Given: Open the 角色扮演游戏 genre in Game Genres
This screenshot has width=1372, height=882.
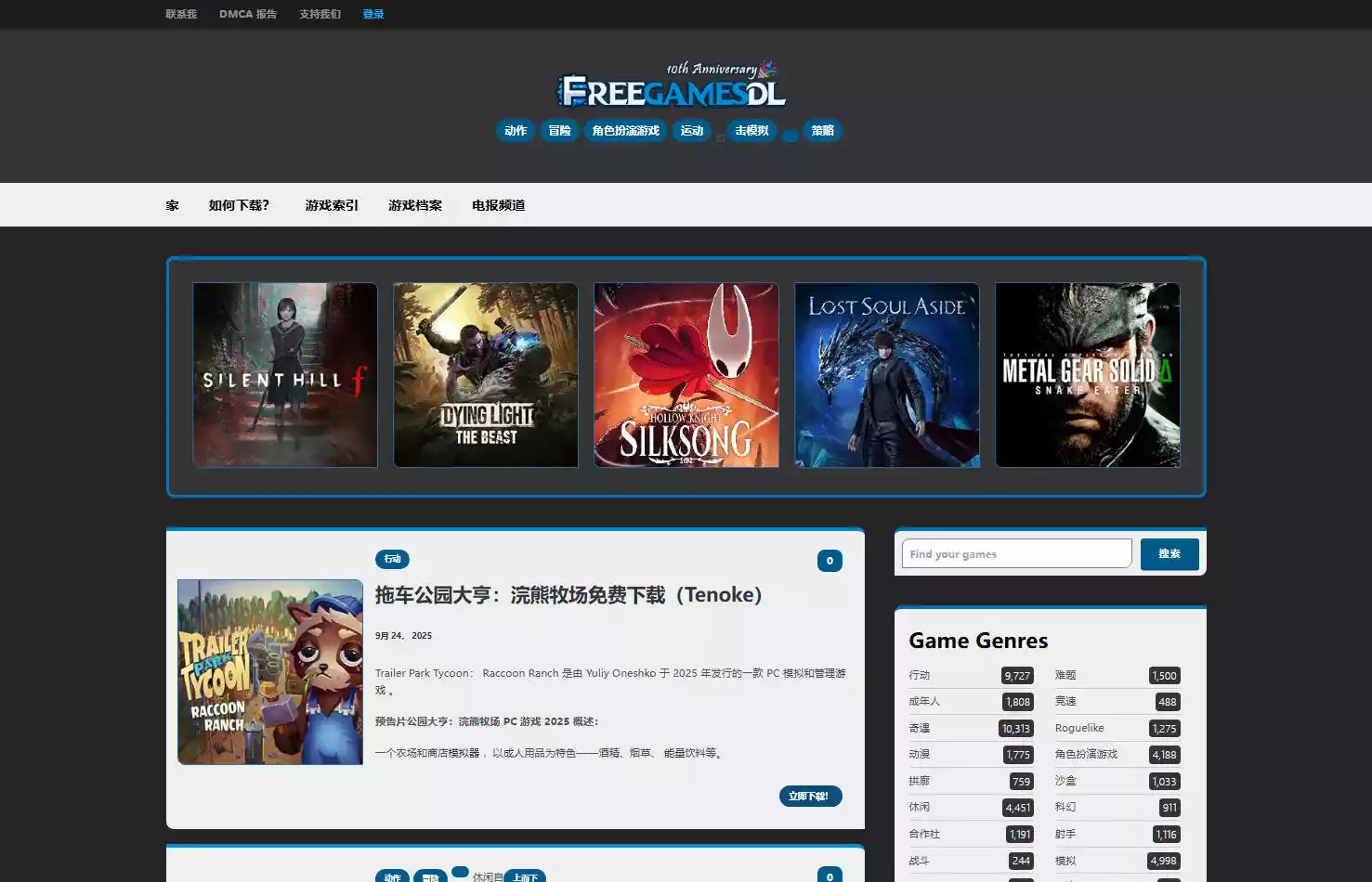Looking at the screenshot, I should pos(1086,755).
